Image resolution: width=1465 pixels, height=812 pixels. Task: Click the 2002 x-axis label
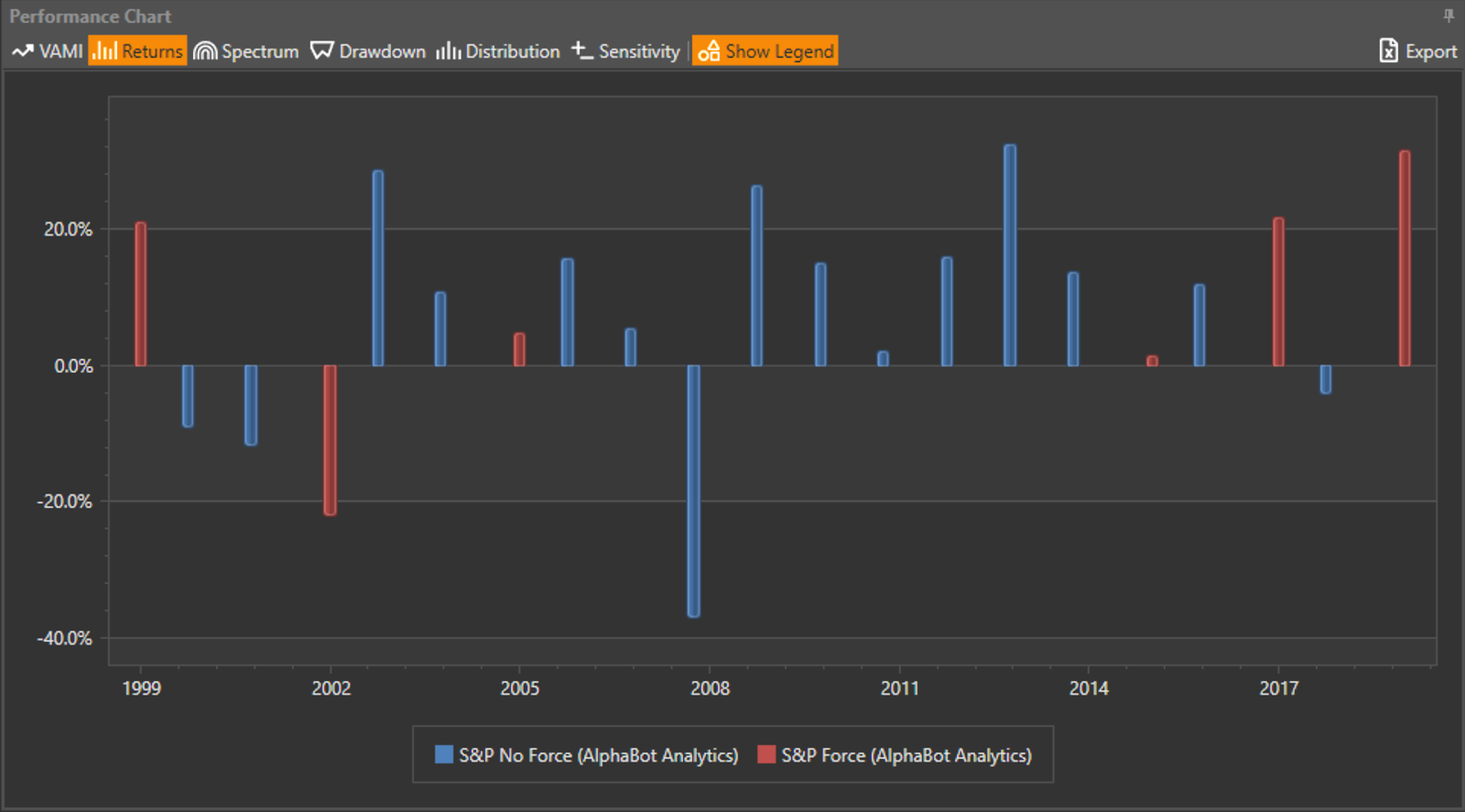click(x=331, y=688)
